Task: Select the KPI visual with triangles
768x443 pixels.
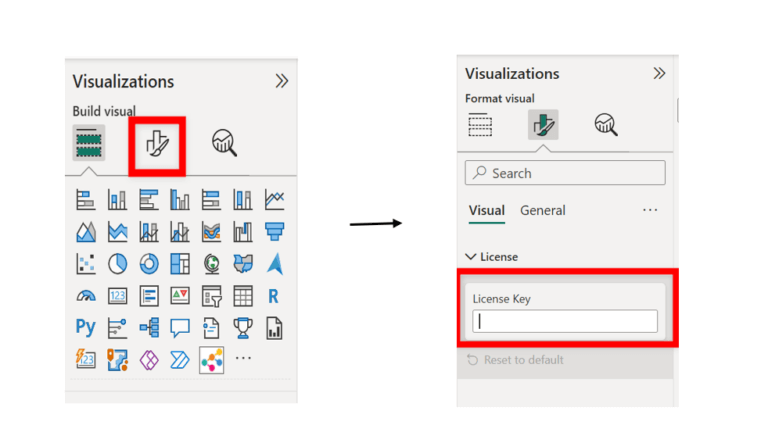Action: click(x=180, y=296)
